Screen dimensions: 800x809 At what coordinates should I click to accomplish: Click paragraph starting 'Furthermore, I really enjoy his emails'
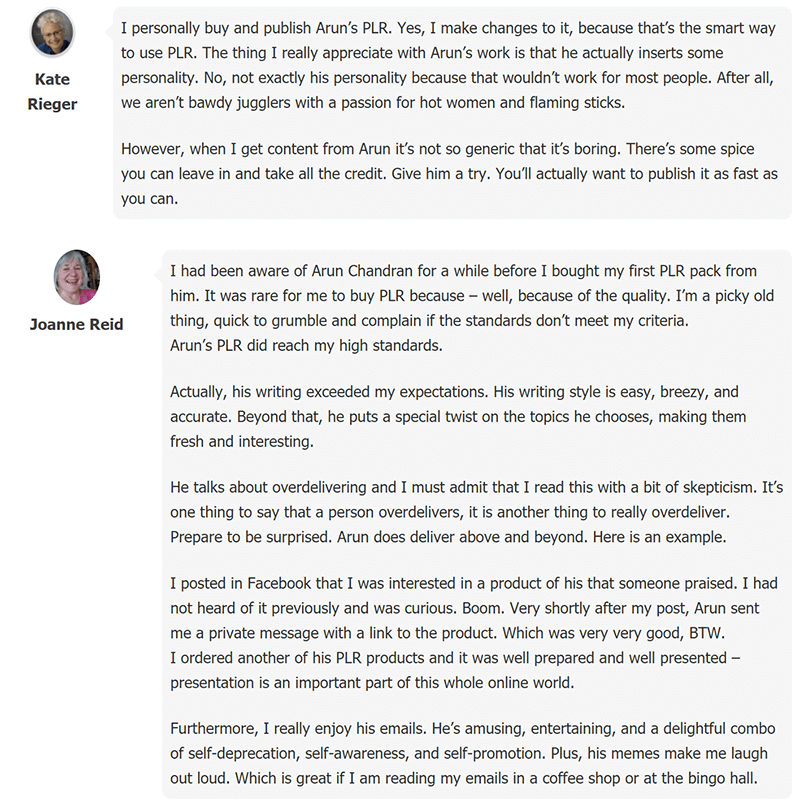tap(472, 753)
